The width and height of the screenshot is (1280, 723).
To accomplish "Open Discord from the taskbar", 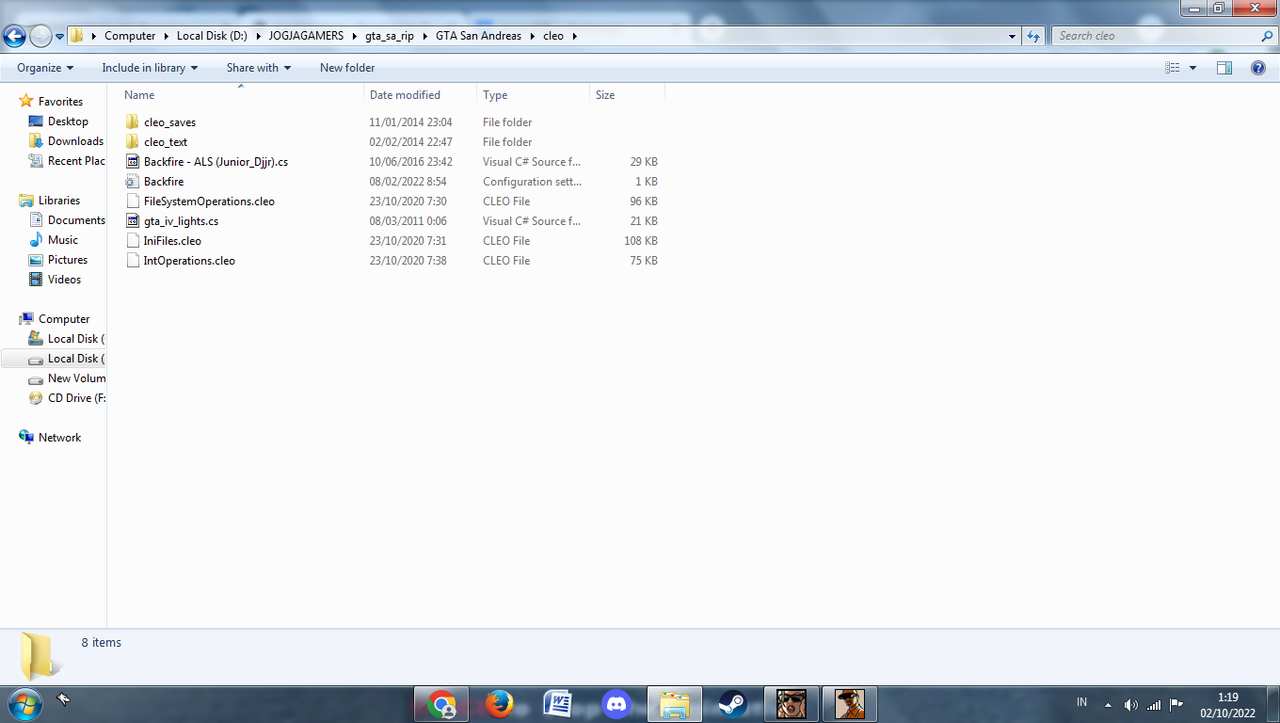I will tap(616, 704).
